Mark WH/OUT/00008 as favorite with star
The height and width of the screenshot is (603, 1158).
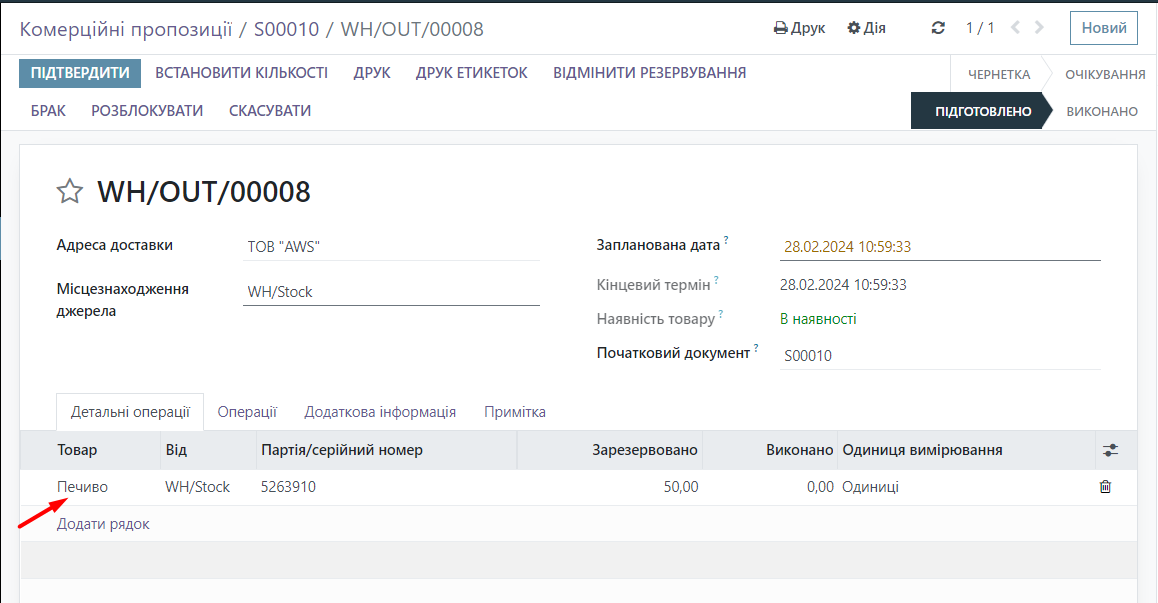tap(69, 191)
